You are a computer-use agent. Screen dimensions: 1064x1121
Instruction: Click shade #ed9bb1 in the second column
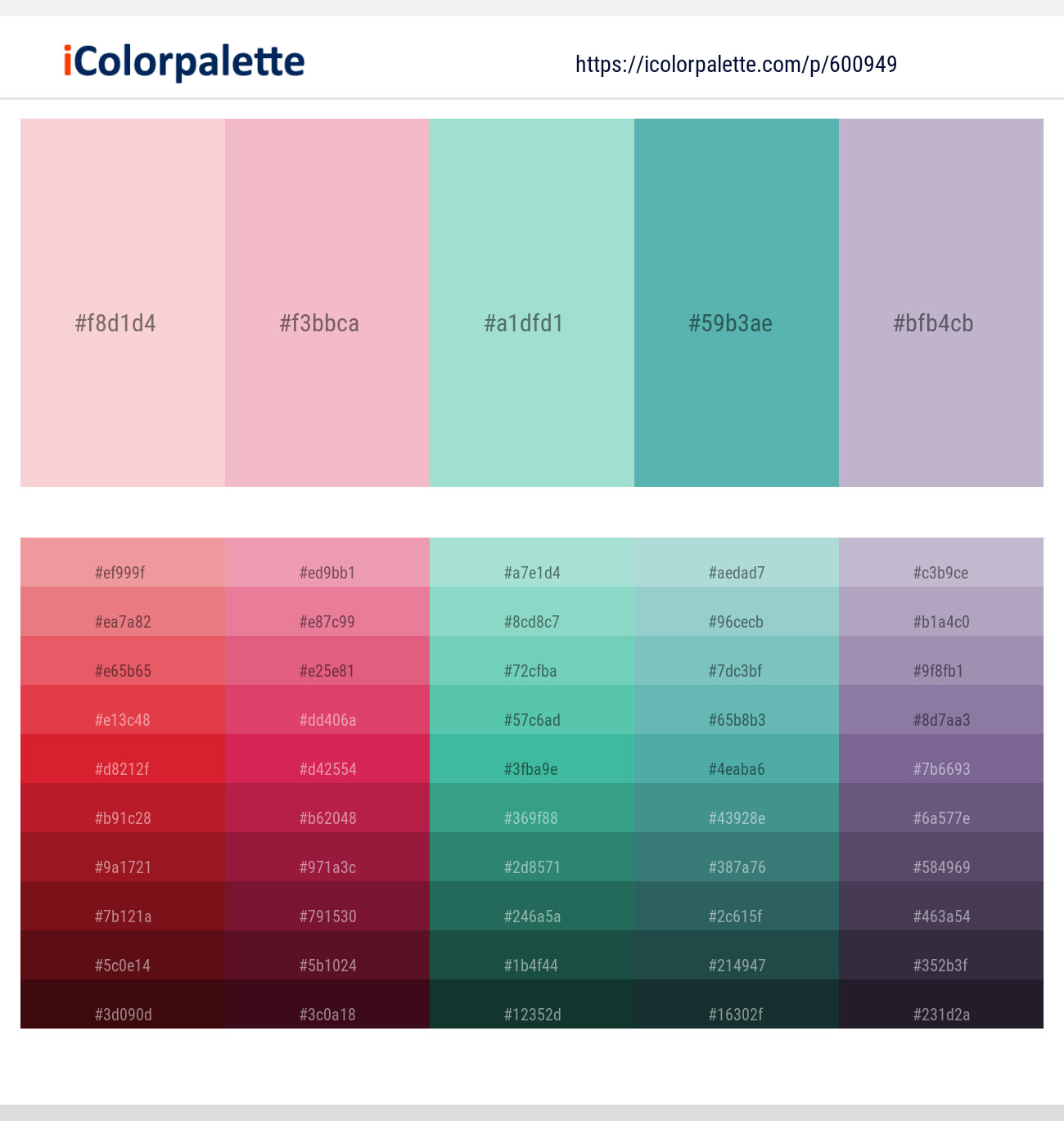tap(327, 573)
